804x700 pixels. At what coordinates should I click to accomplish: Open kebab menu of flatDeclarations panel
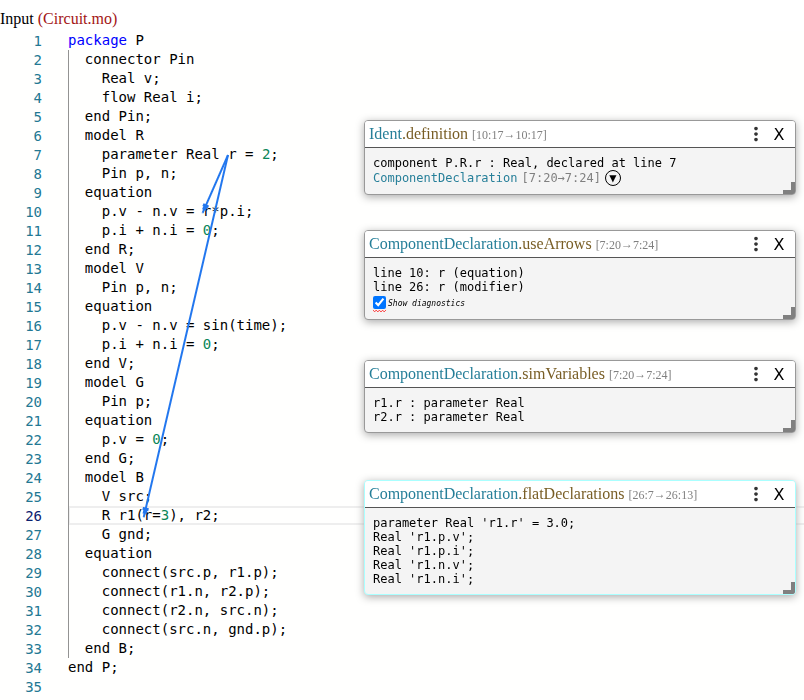tap(756, 494)
